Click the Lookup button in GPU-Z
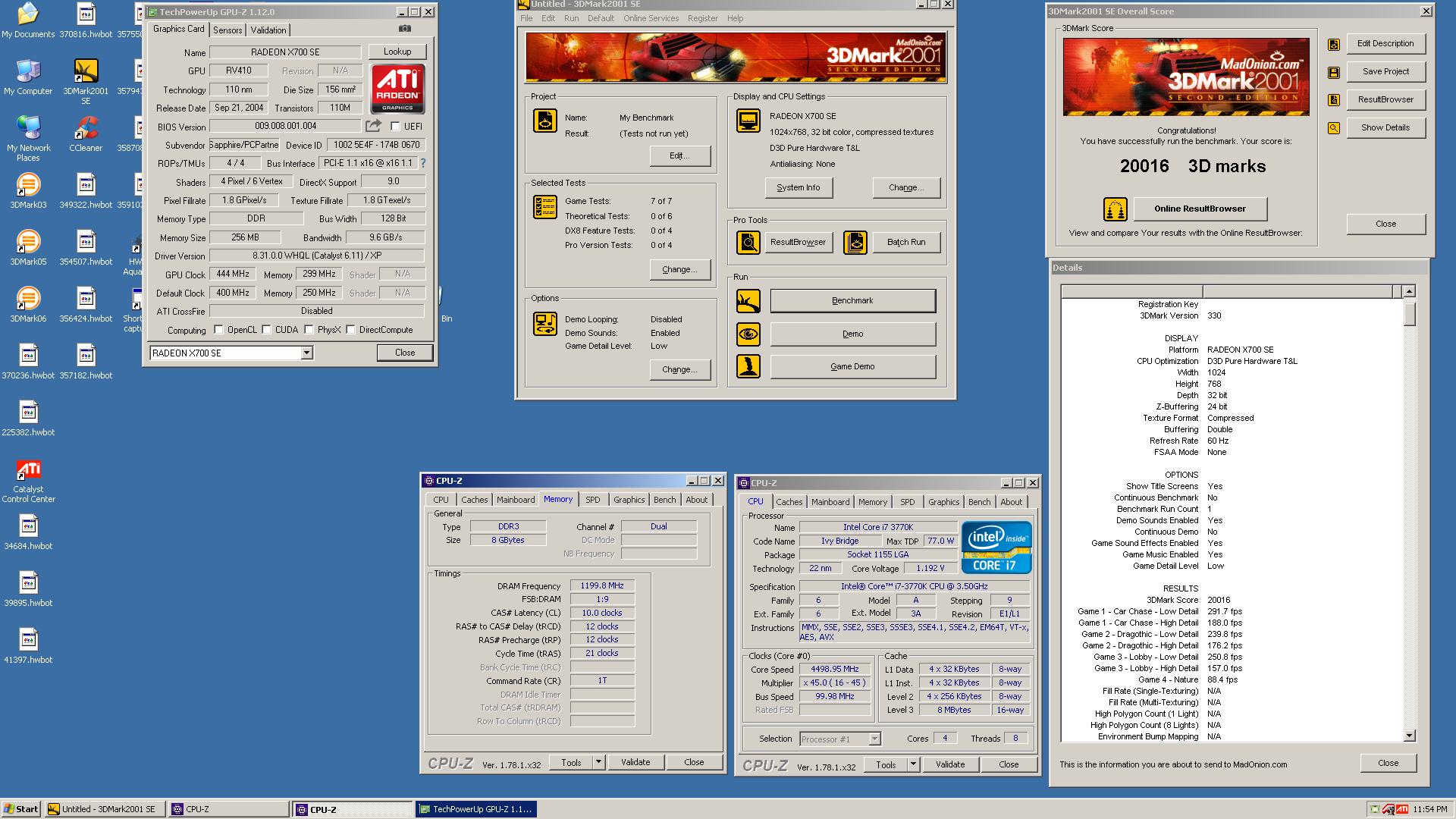1456x819 pixels. click(x=397, y=52)
